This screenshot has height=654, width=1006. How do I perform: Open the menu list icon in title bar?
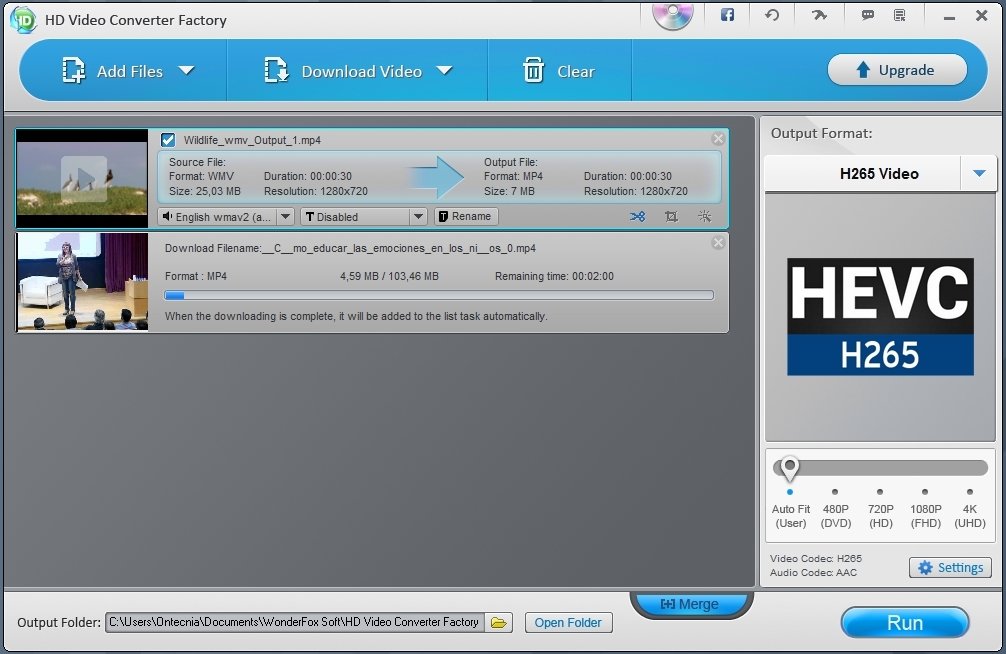click(899, 15)
